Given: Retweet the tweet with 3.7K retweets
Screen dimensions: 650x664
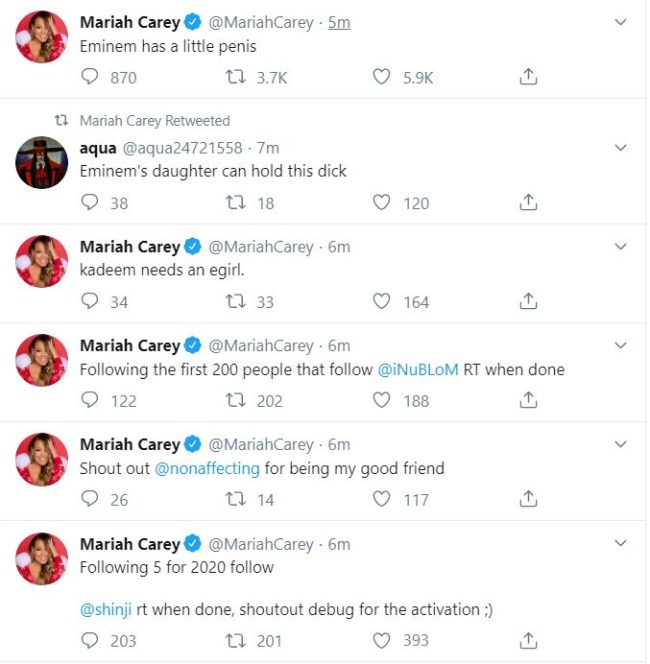Looking at the screenshot, I should 234,77.
